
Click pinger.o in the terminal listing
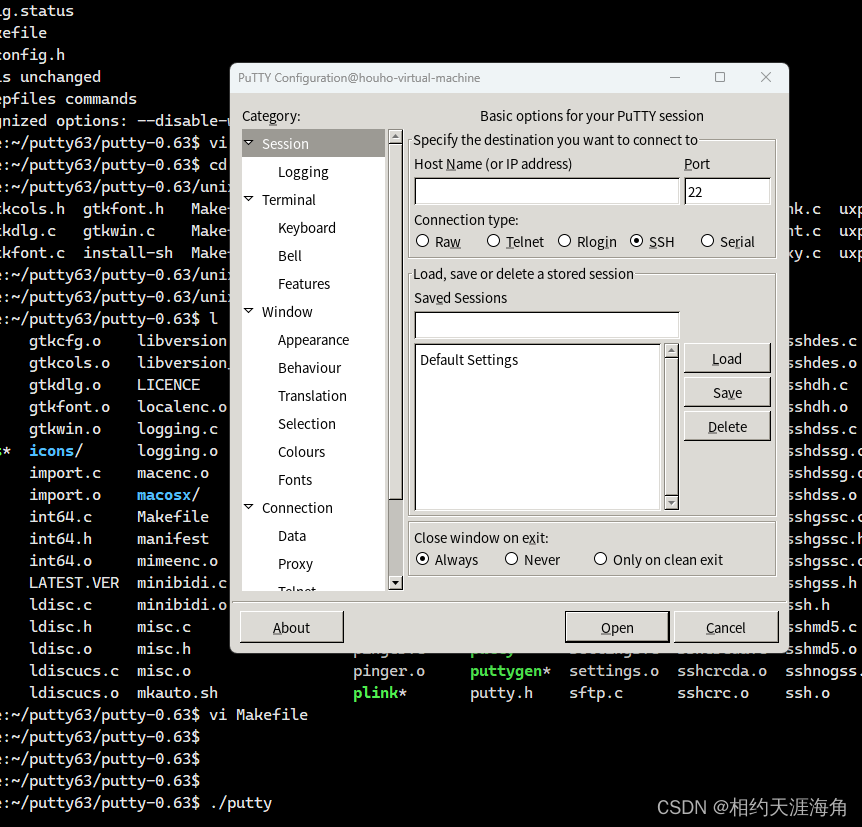click(389, 671)
